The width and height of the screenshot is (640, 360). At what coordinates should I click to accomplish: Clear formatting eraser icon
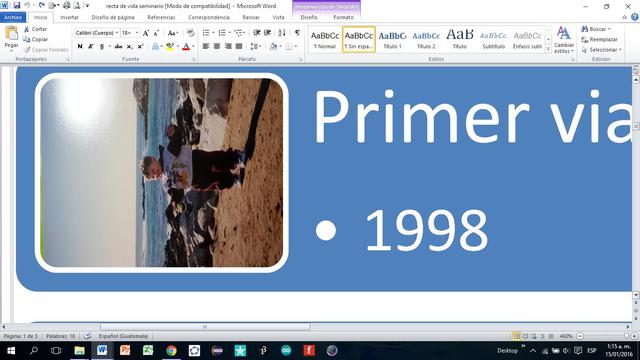190,33
